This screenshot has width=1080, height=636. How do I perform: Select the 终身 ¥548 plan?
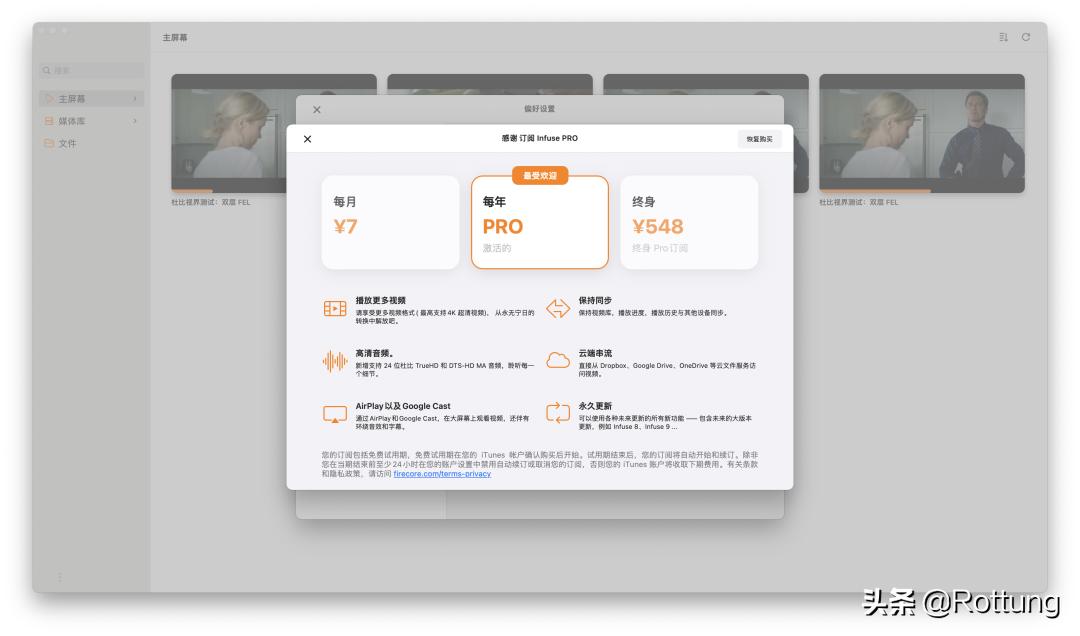(x=690, y=221)
